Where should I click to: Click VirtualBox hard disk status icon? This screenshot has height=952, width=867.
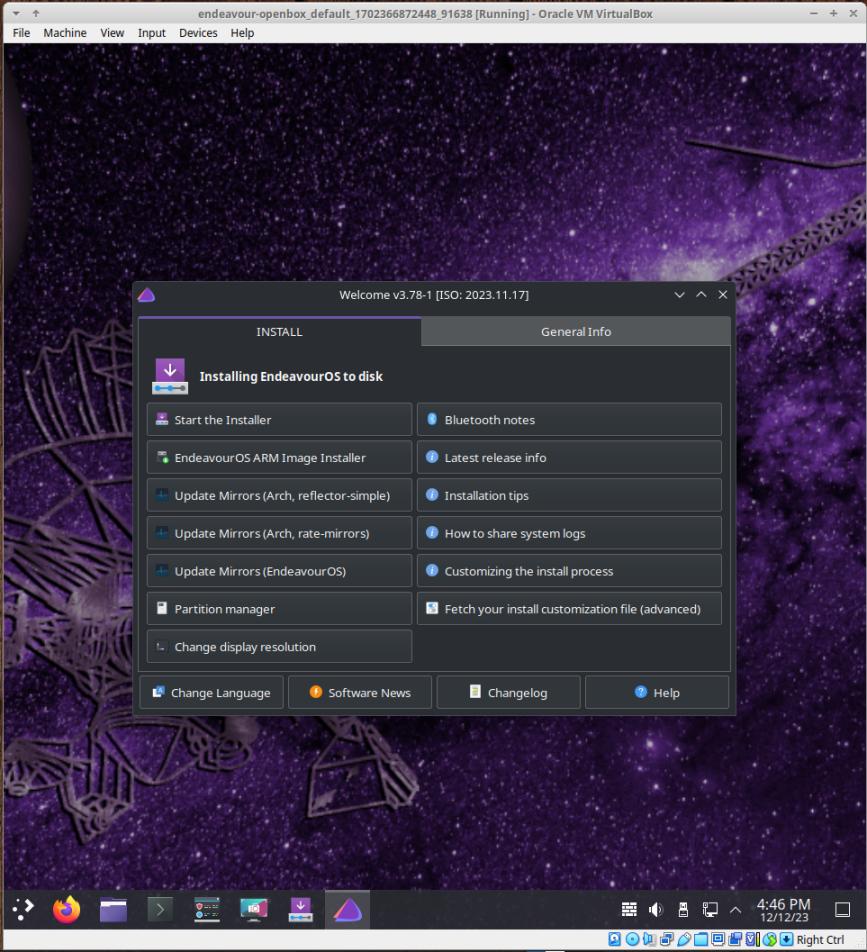click(x=614, y=939)
